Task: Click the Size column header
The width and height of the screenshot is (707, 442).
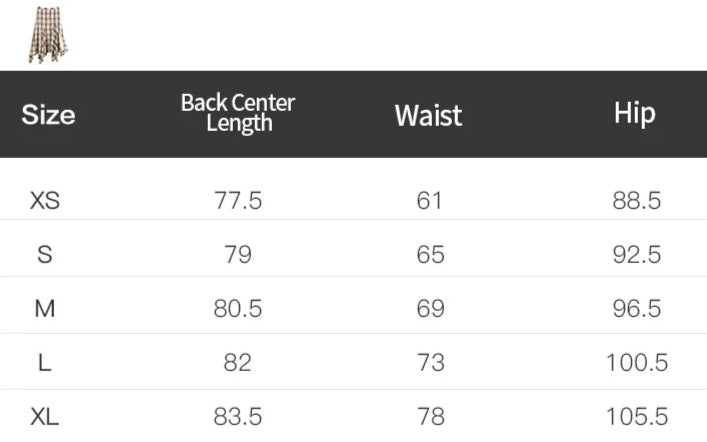Action: pos(48,114)
